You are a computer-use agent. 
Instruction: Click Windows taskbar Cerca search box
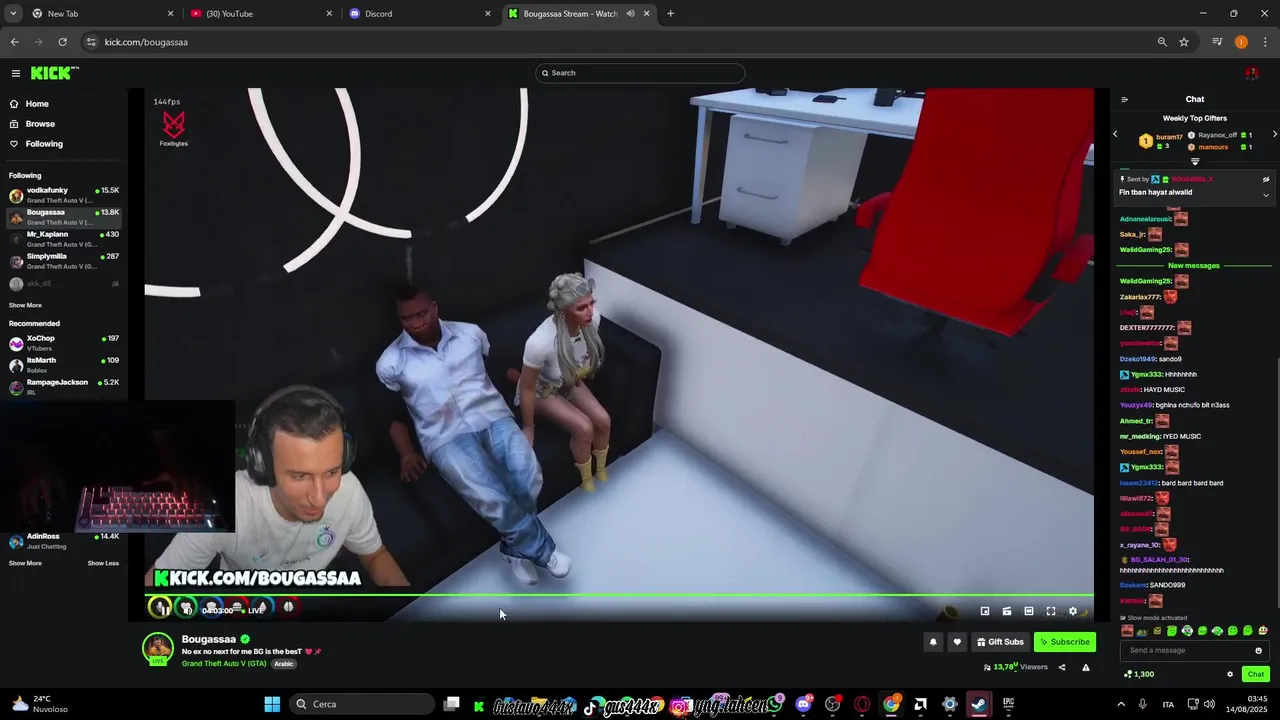(x=360, y=704)
